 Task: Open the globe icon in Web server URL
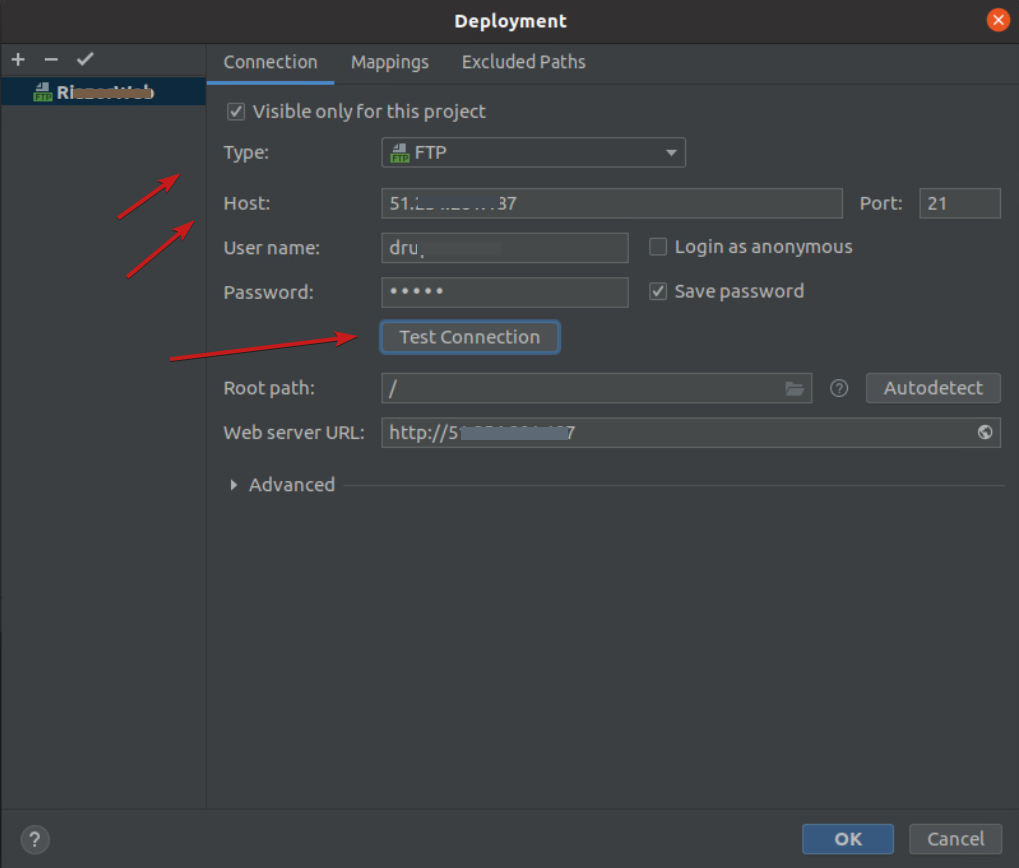[x=985, y=432]
